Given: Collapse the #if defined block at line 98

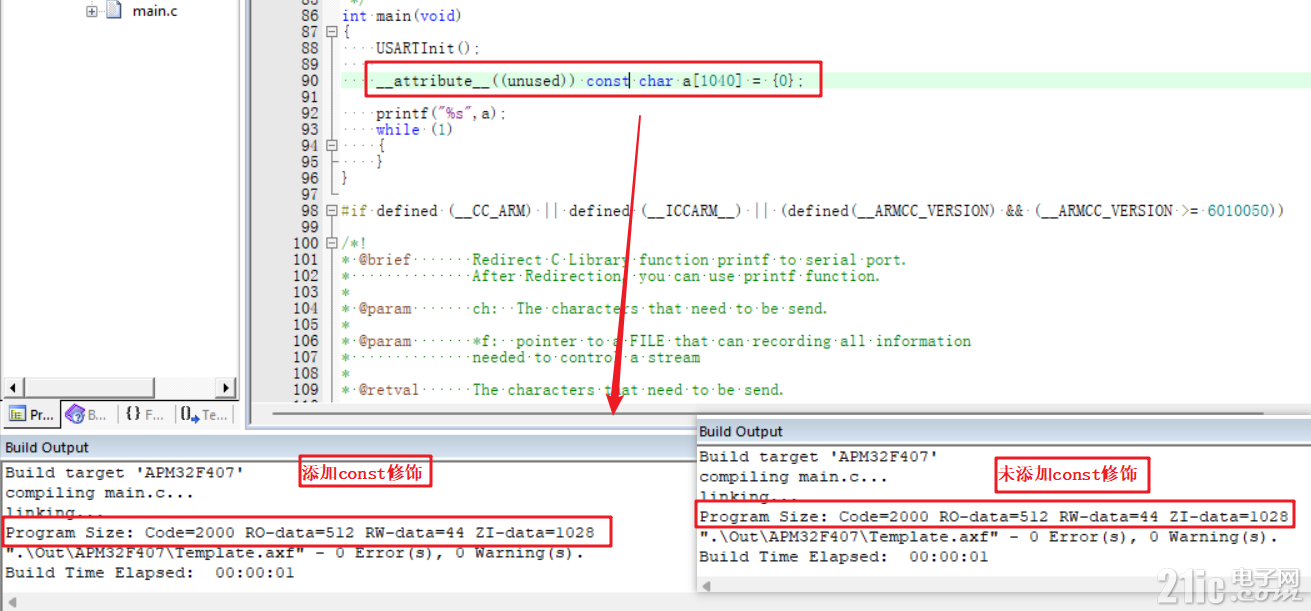Looking at the screenshot, I should click(x=332, y=211).
